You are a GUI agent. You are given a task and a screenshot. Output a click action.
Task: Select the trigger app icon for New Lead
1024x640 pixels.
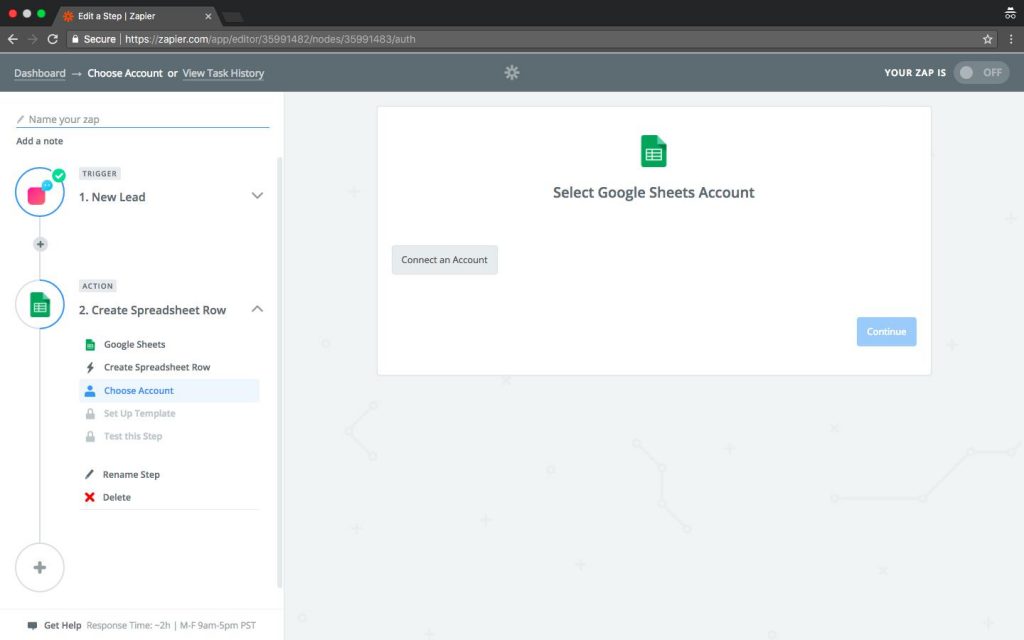coord(40,192)
